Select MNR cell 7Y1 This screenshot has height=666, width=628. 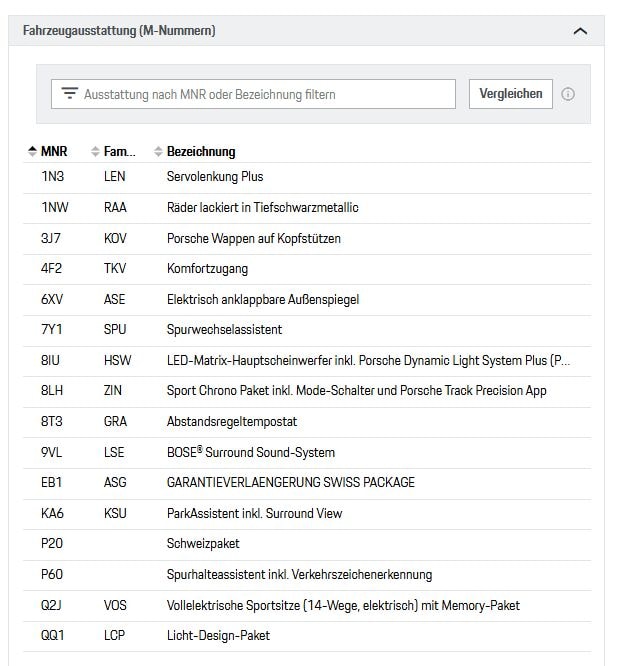51,329
